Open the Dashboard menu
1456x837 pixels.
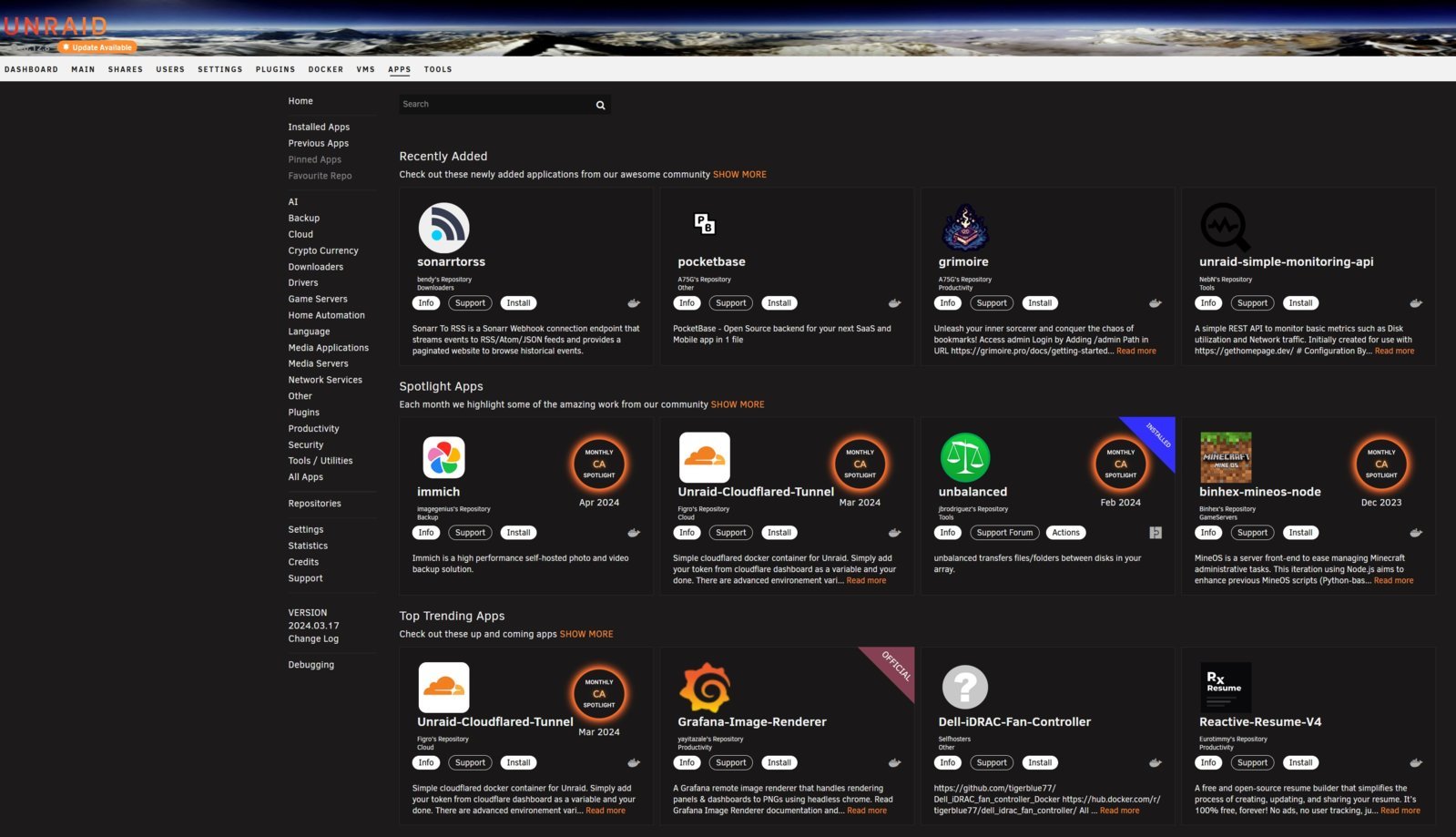pos(31,69)
